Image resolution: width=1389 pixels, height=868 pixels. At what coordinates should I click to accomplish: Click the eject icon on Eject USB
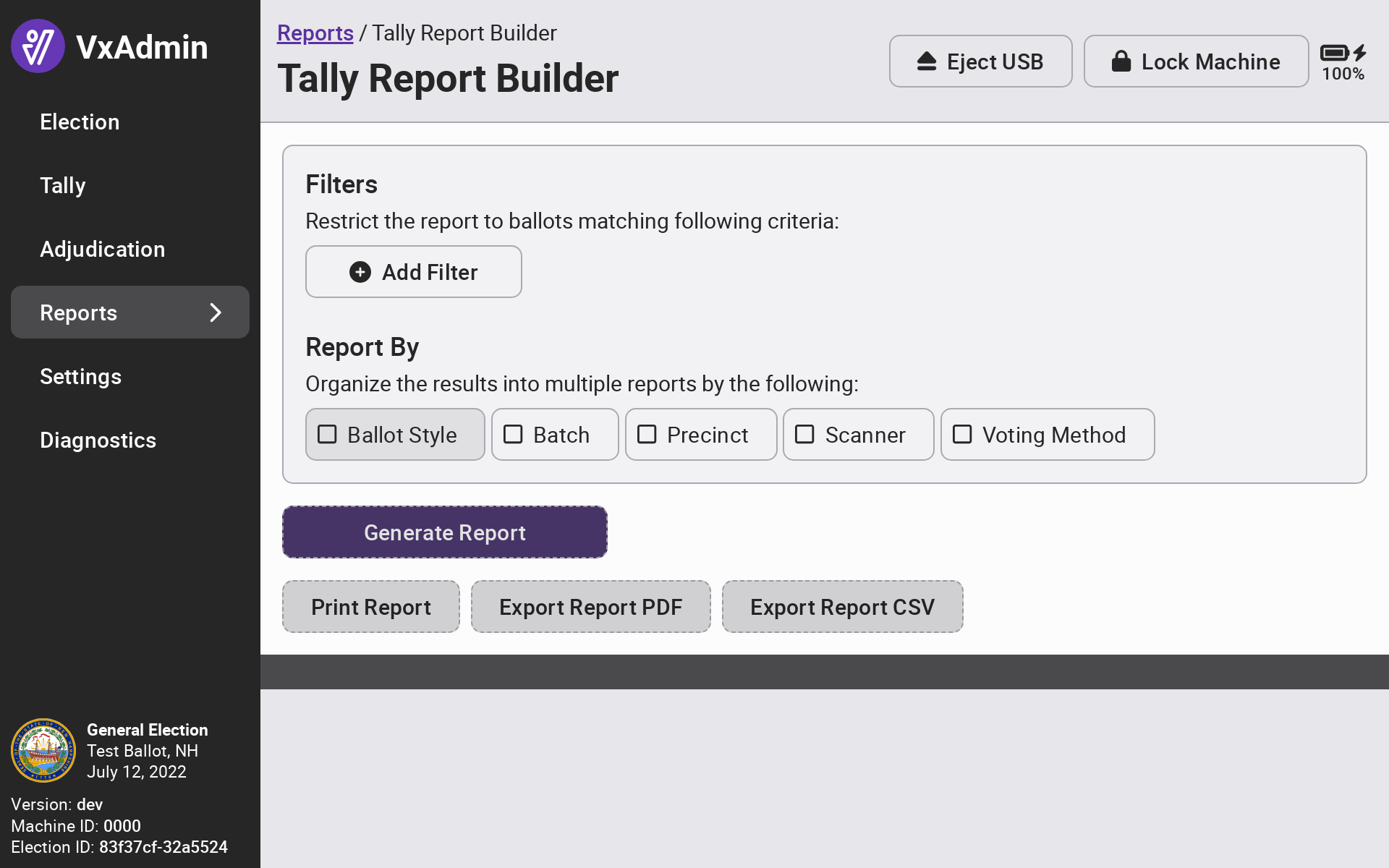pyautogui.click(x=927, y=61)
